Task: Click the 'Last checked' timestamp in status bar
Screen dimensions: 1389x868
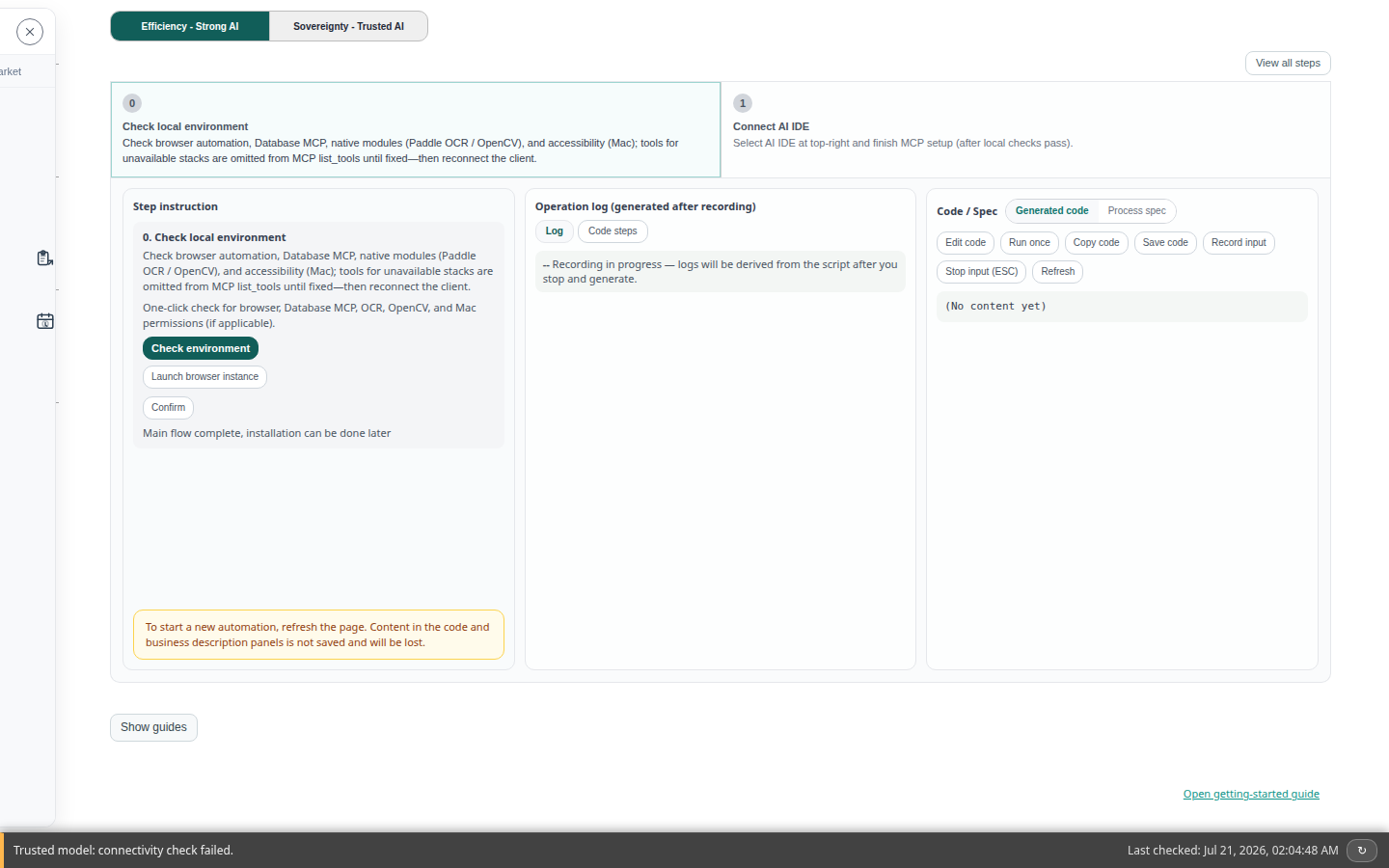Action: point(1233,851)
